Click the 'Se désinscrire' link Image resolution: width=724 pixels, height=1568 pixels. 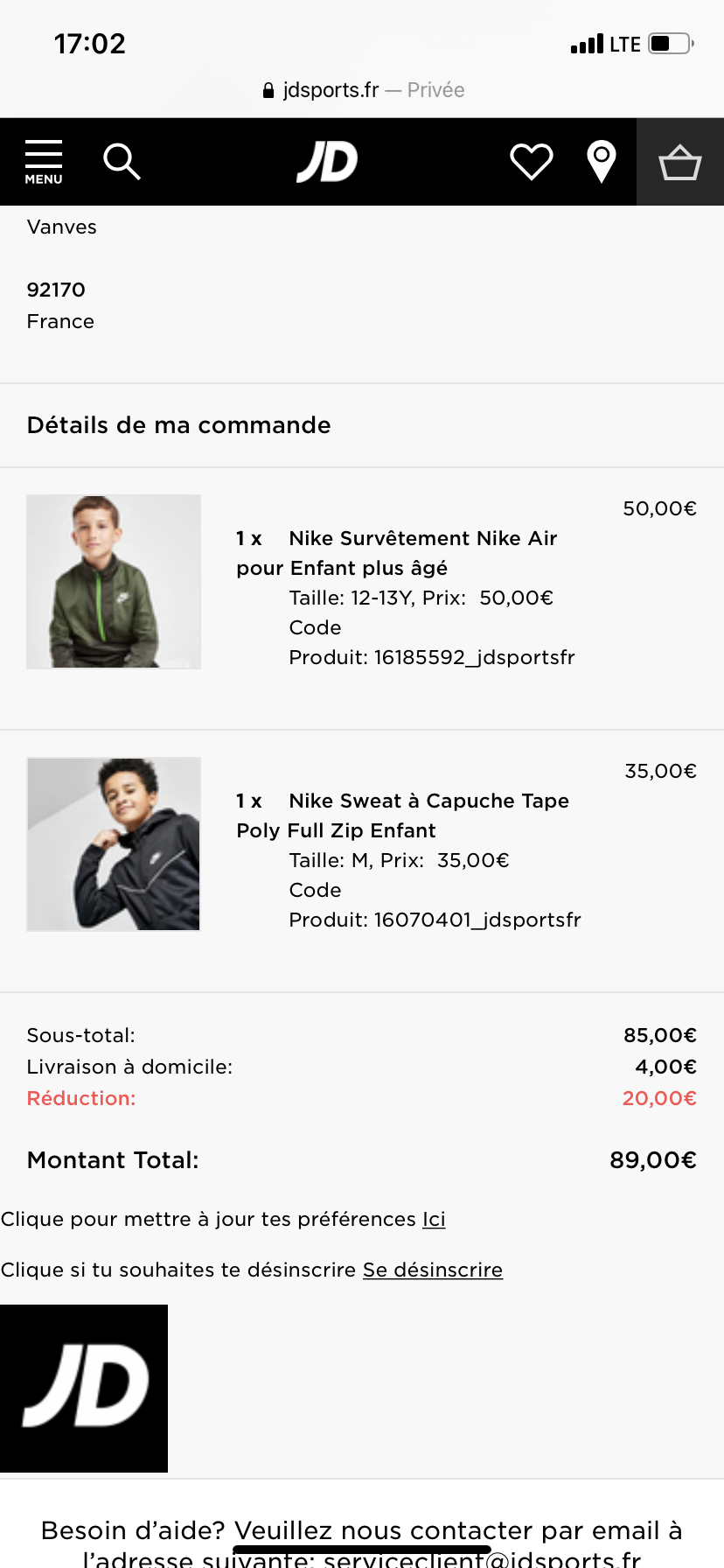(433, 1270)
